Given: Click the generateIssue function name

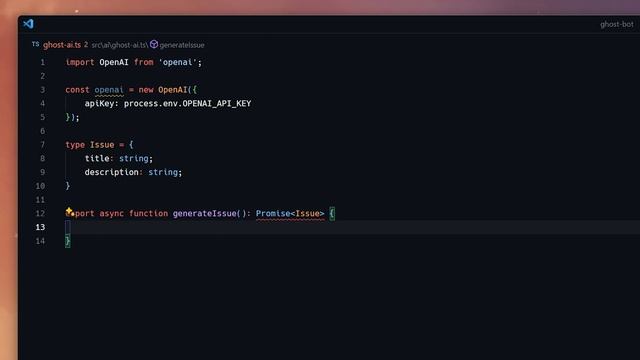Looking at the screenshot, I should pyautogui.click(x=204, y=213).
